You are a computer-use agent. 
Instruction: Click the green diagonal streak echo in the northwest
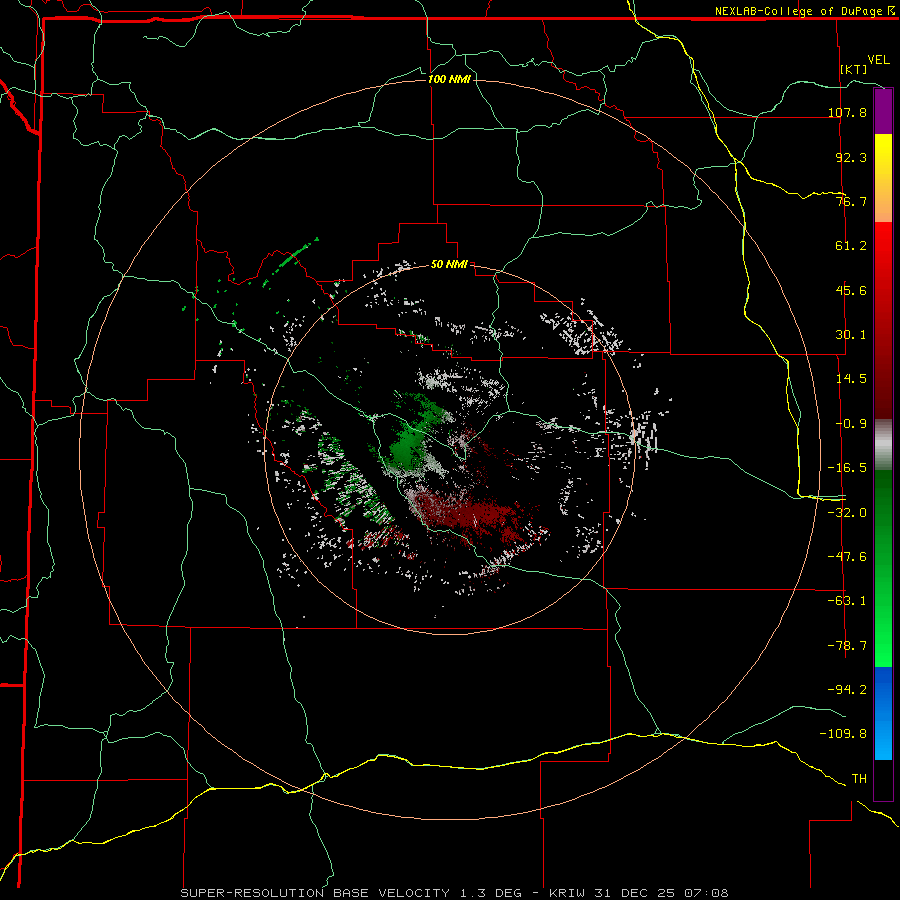pos(290,261)
